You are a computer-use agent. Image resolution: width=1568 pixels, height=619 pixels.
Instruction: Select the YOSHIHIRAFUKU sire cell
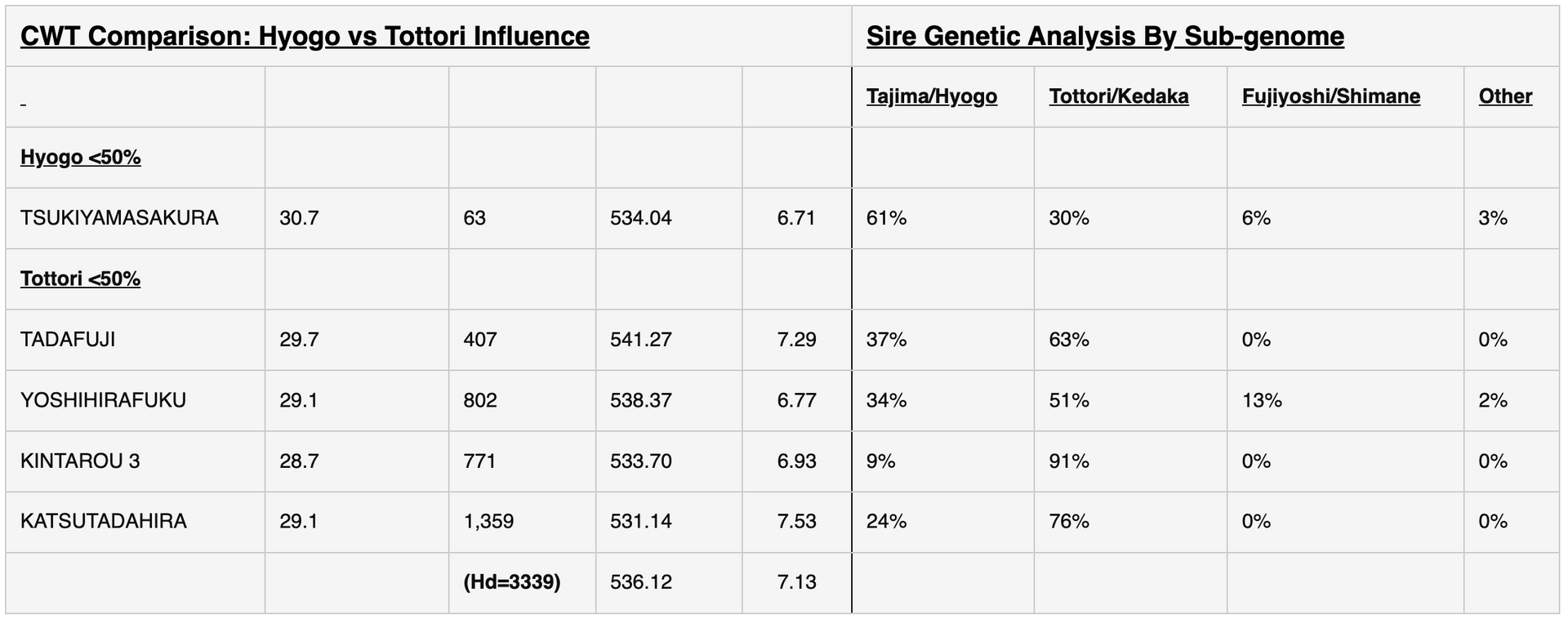[104, 400]
